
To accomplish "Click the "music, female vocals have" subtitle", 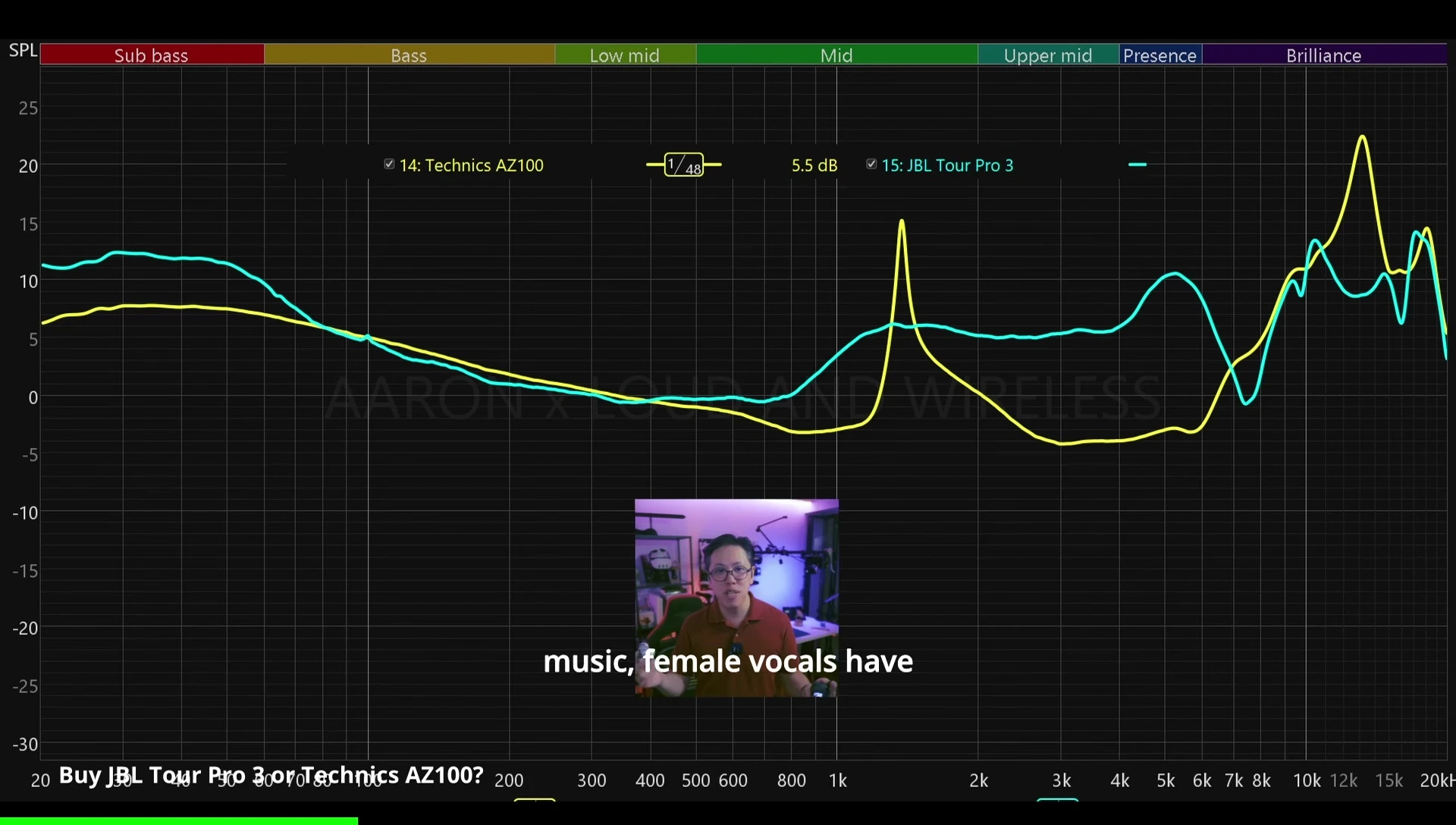I will (x=728, y=661).
